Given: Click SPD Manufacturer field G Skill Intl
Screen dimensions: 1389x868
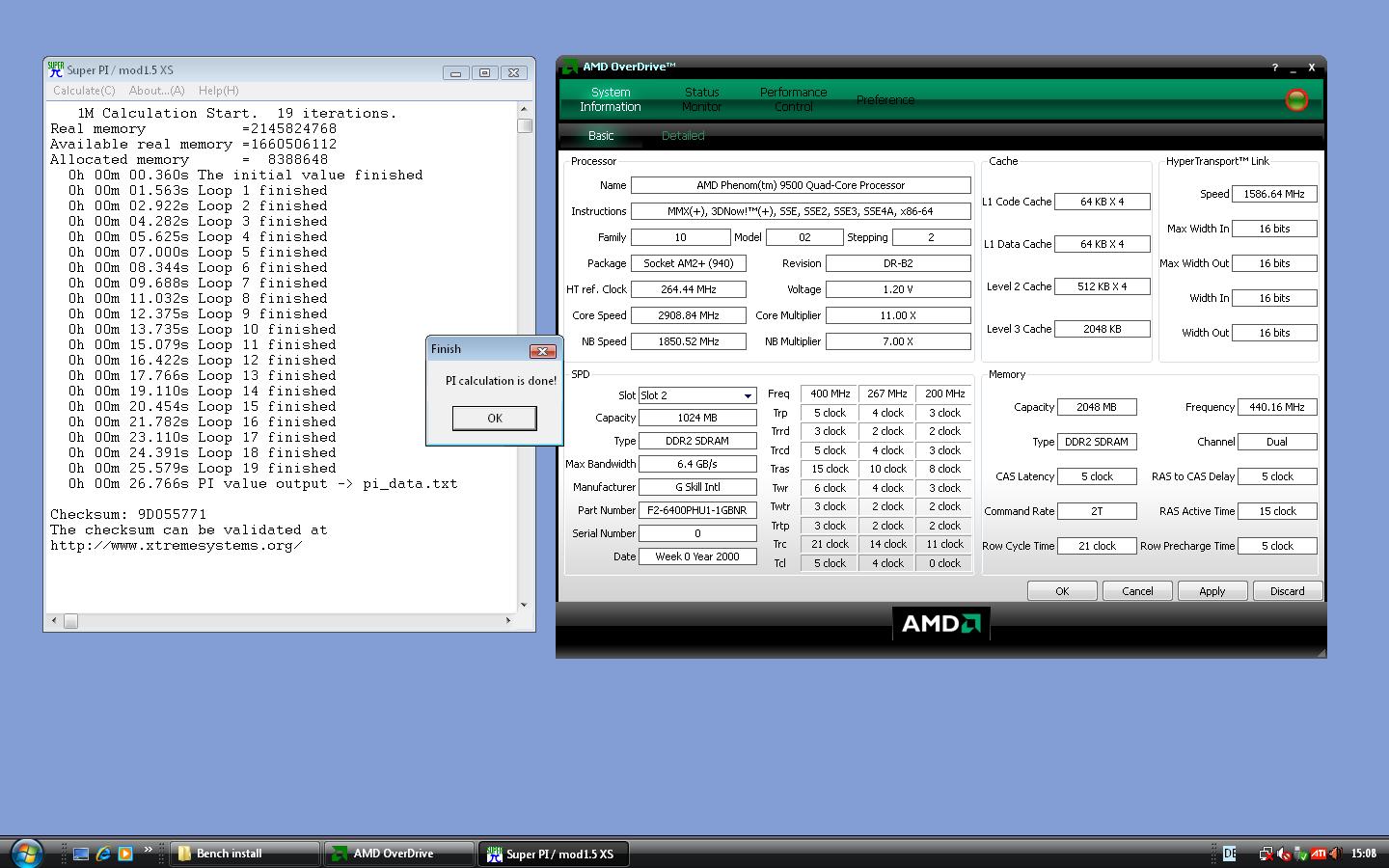Looking at the screenshot, I should 697,487.
